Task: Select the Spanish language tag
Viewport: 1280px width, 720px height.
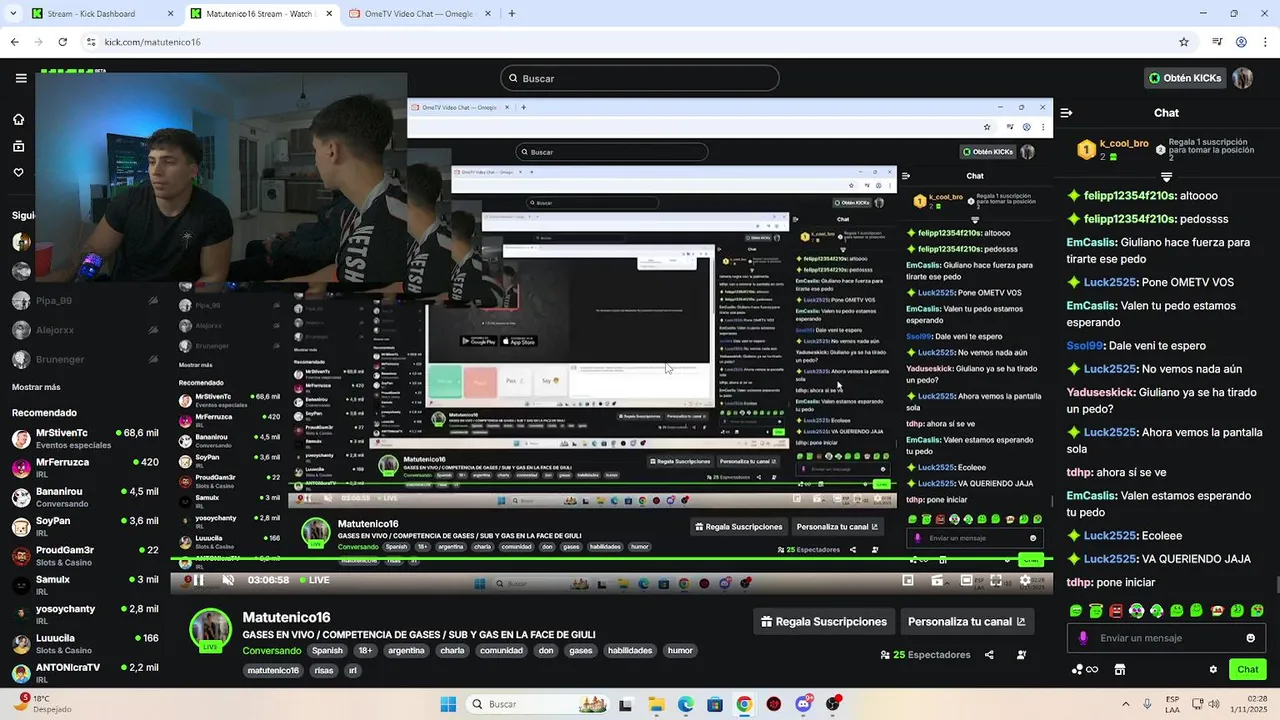Action: pyautogui.click(x=327, y=650)
